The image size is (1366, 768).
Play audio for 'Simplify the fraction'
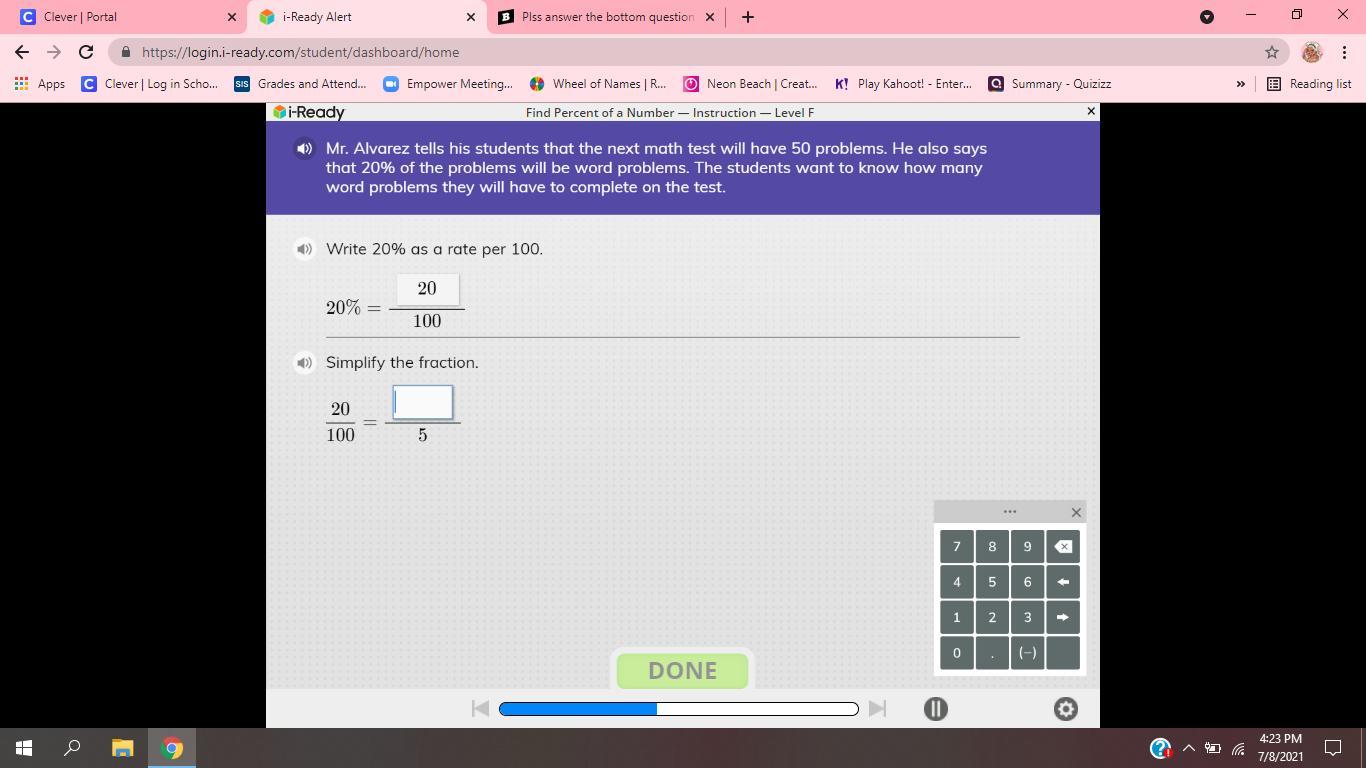tap(304, 362)
